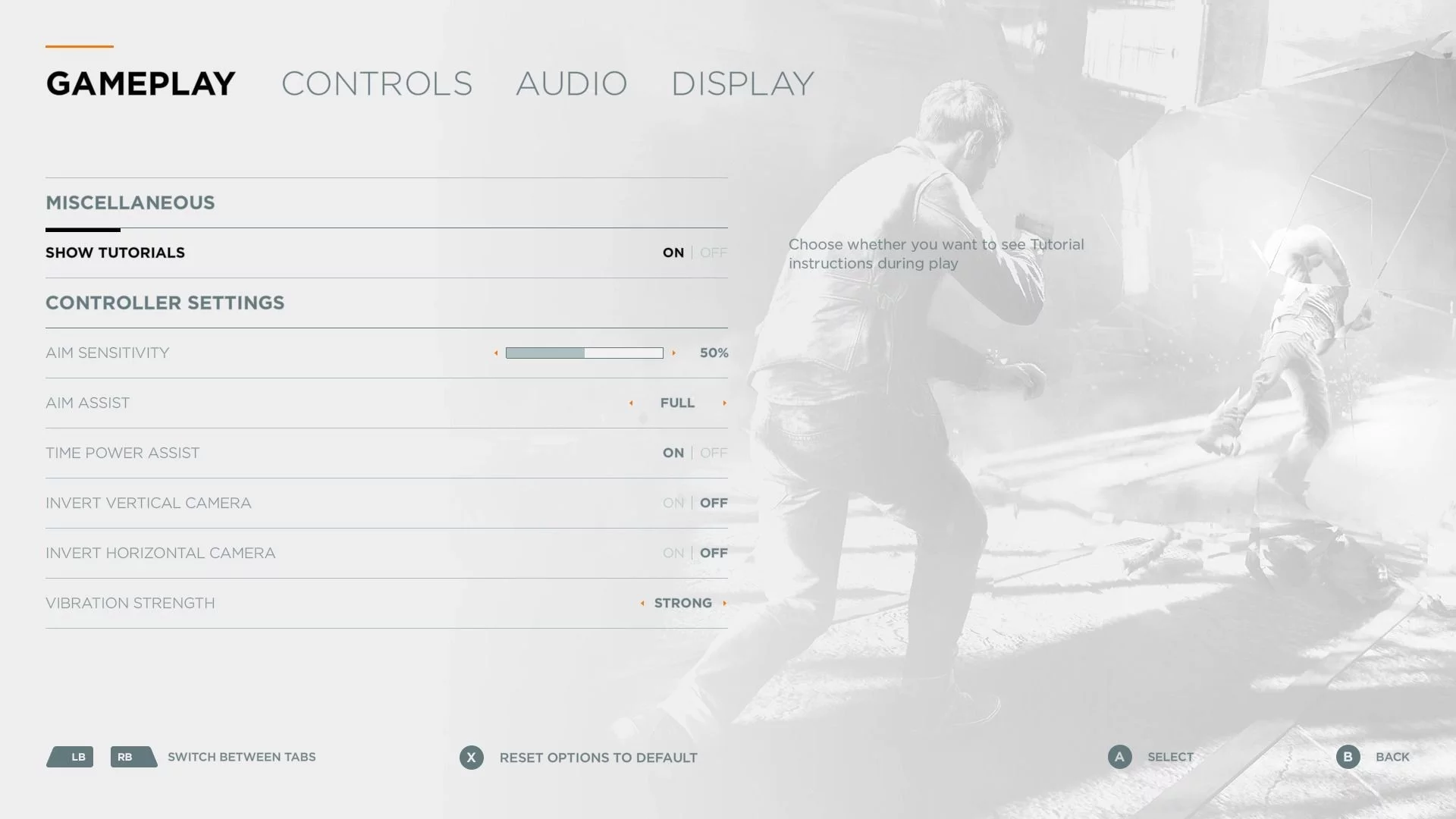Click the left arrow beside Aim Assist FULL

[631, 403]
